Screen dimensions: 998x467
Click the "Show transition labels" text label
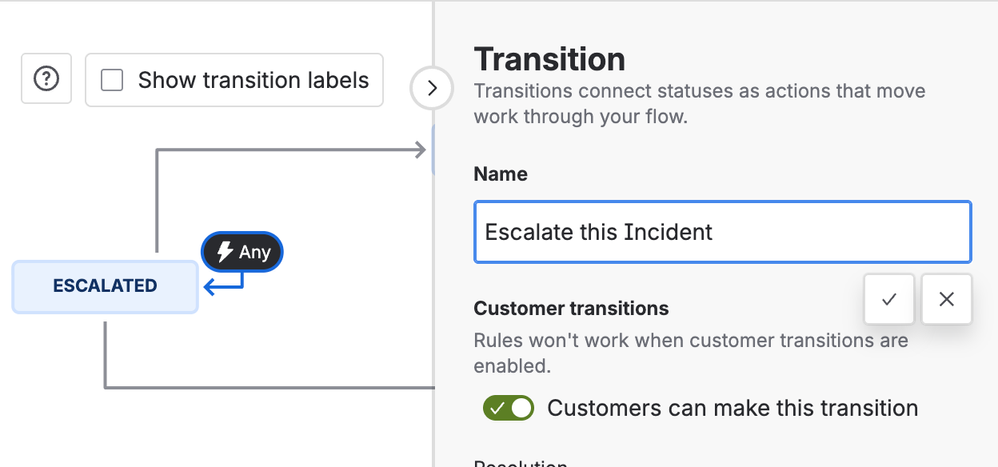tap(253, 81)
